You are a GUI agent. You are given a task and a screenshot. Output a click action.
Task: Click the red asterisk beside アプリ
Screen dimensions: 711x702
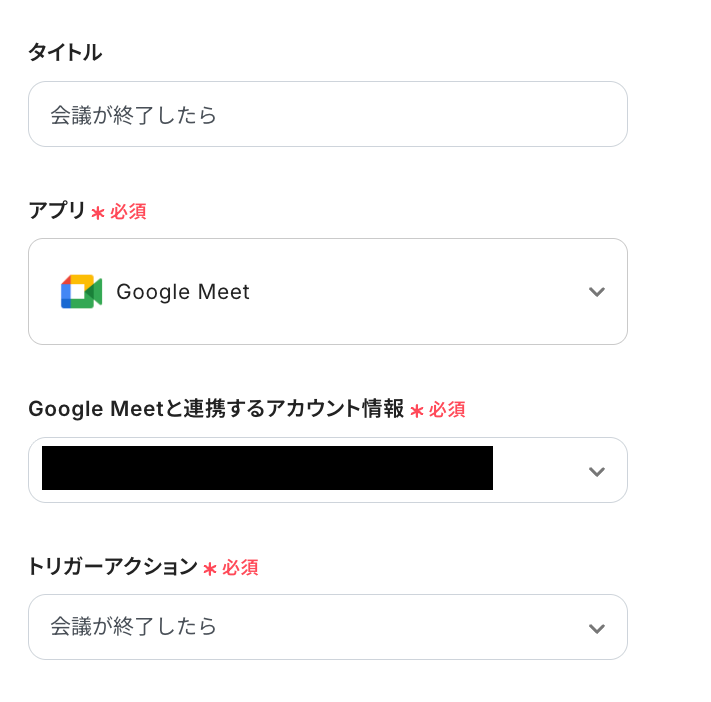(x=98, y=213)
